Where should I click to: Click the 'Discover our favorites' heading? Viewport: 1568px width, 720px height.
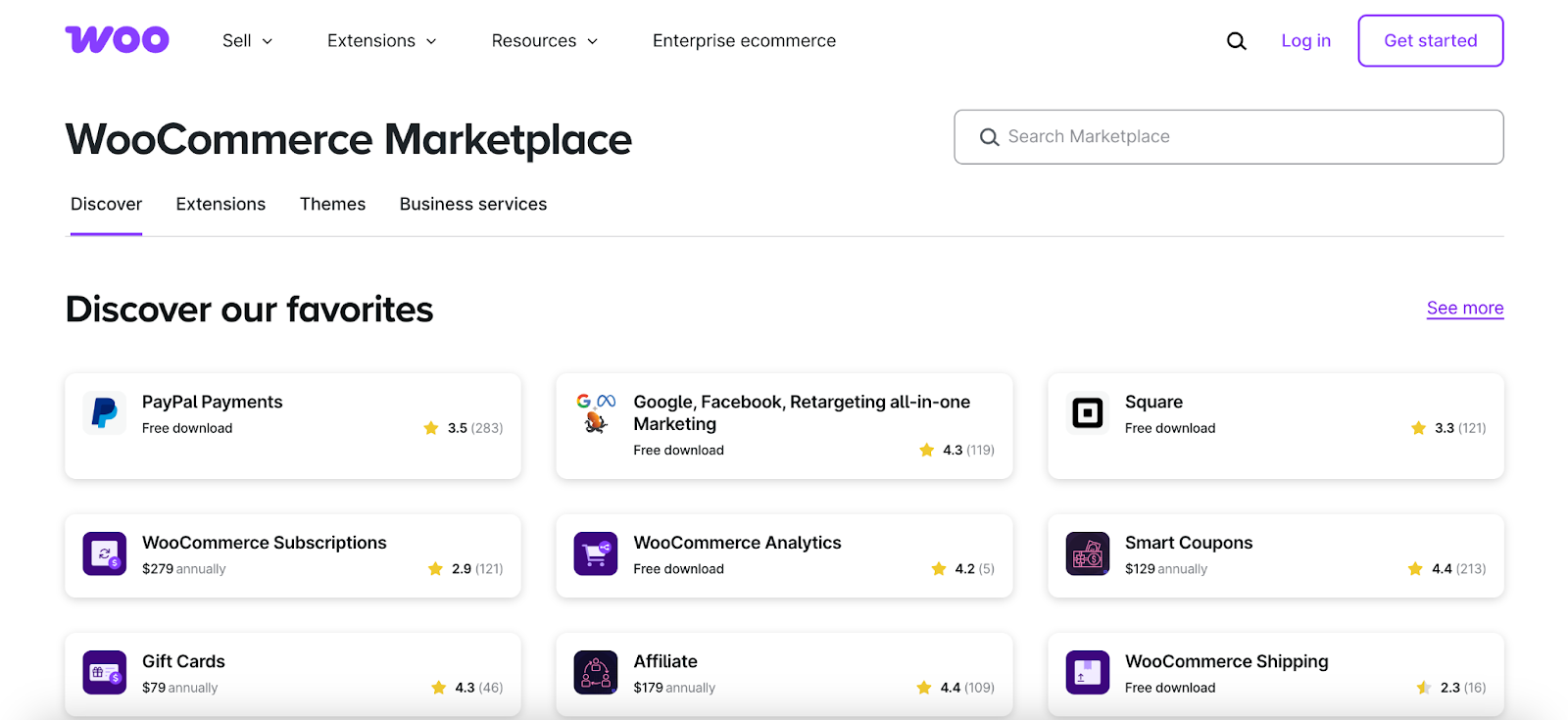249,310
